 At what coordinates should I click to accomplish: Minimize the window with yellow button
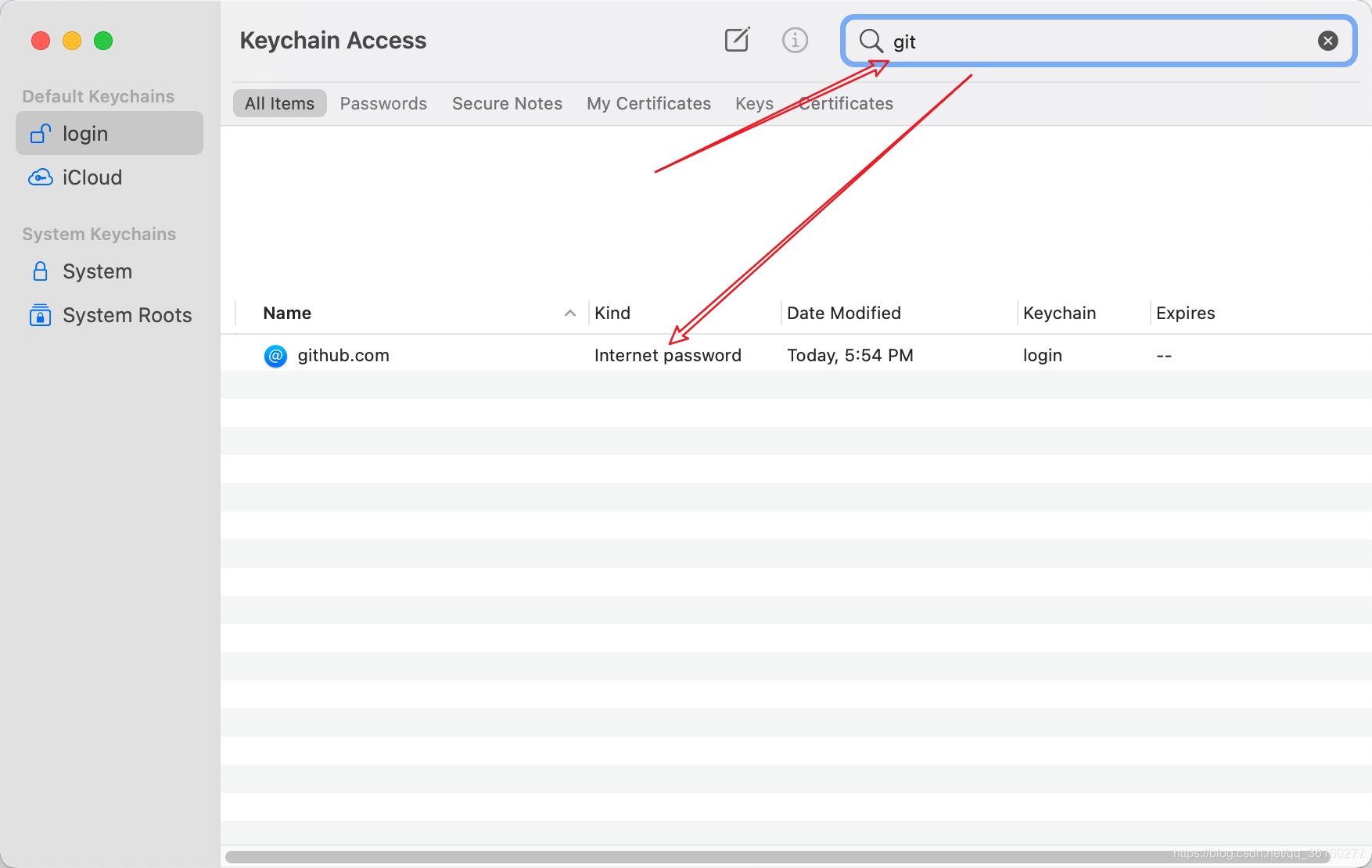[x=72, y=41]
